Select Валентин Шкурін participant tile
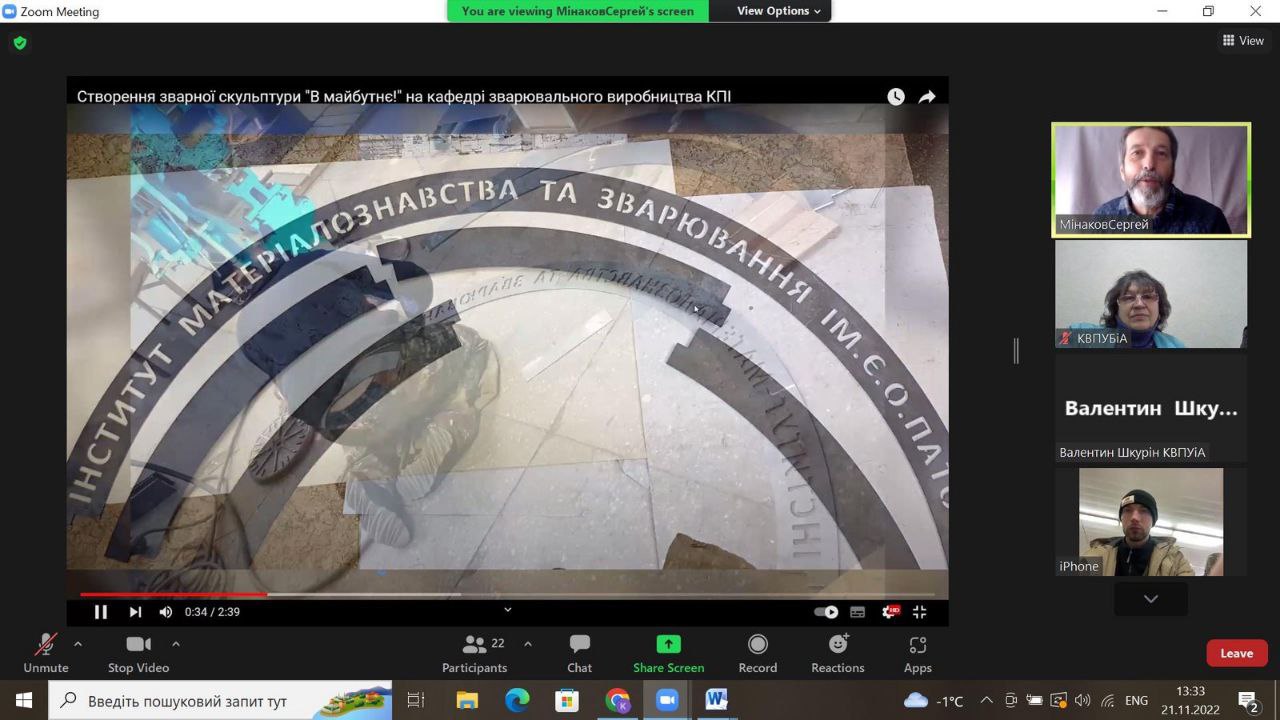 pos(1151,408)
